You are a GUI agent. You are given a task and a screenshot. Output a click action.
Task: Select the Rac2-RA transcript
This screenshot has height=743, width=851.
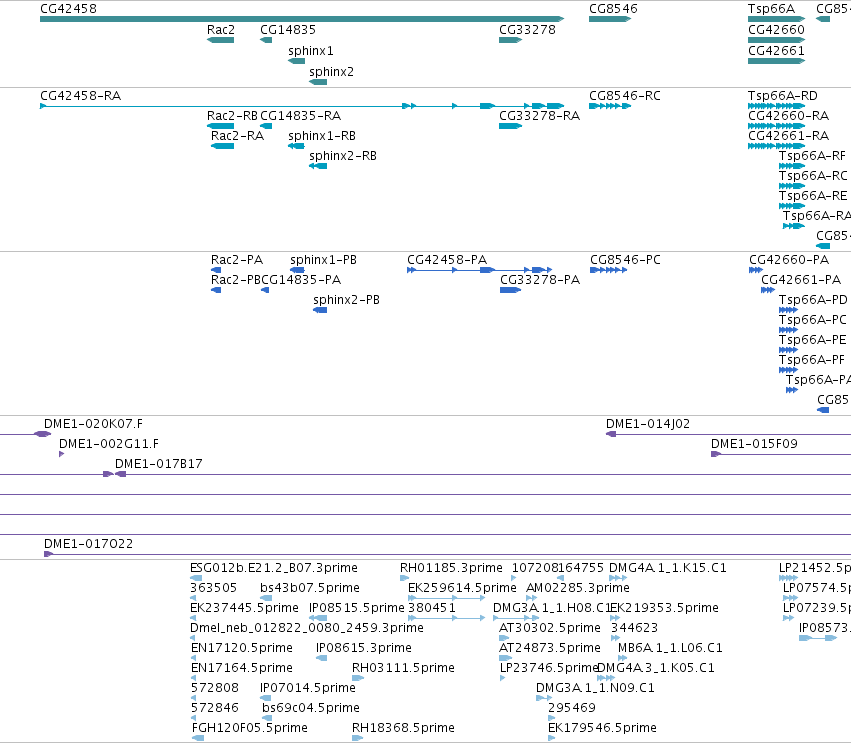223,146
